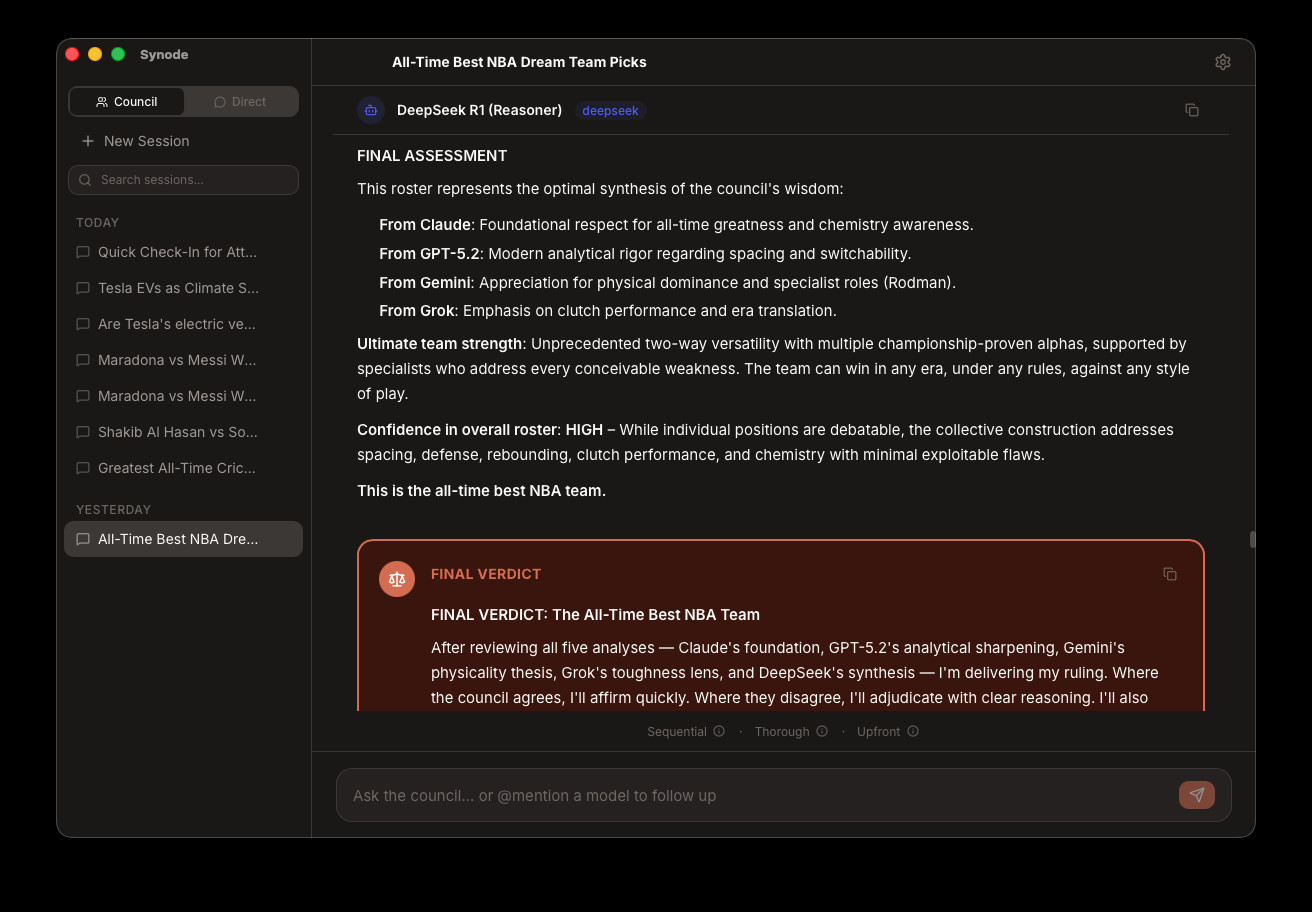Switch to Council mode

pos(127,102)
